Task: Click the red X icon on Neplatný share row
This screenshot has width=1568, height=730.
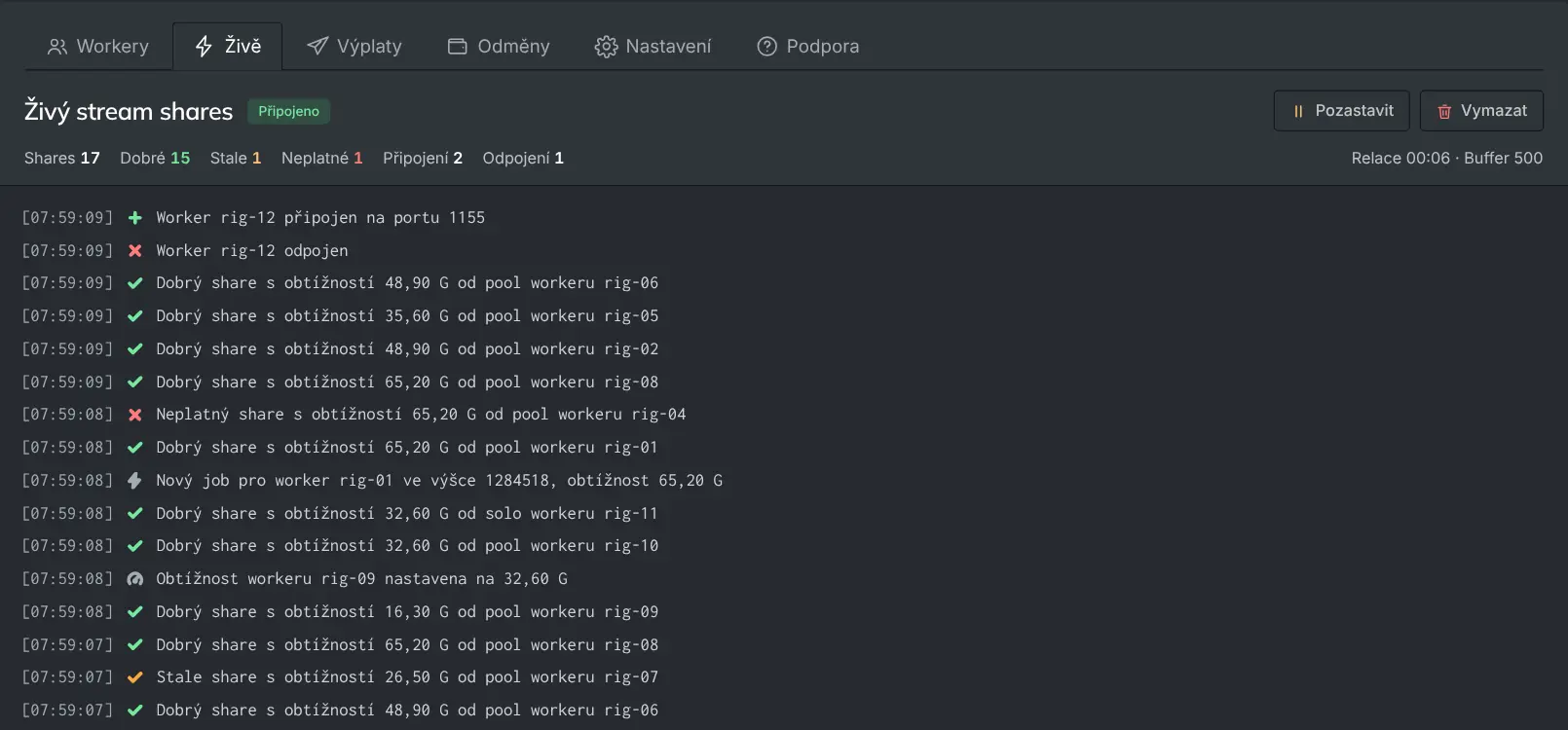Action: [135, 415]
